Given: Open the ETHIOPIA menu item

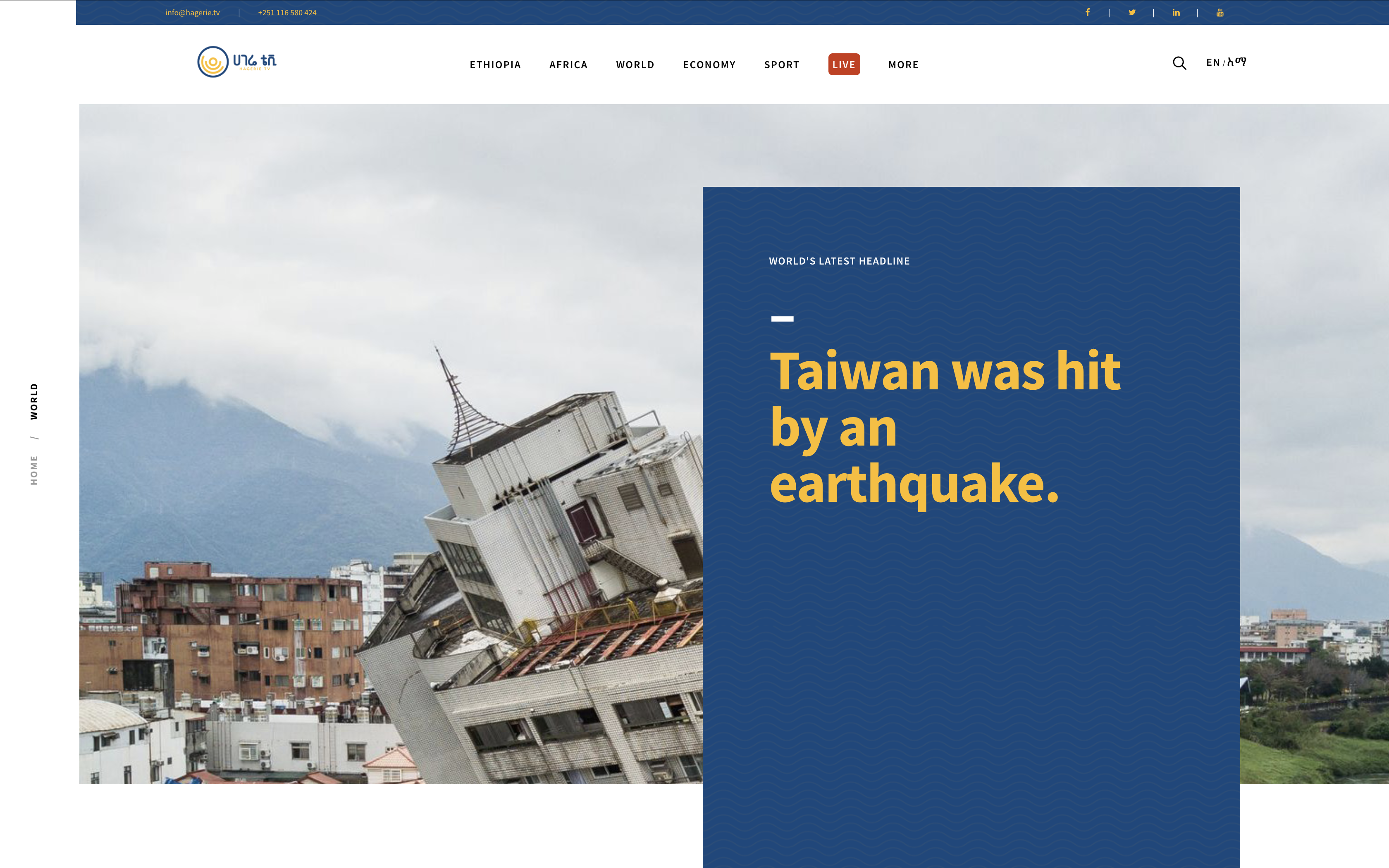Looking at the screenshot, I should pyautogui.click(x=495, y=65).
